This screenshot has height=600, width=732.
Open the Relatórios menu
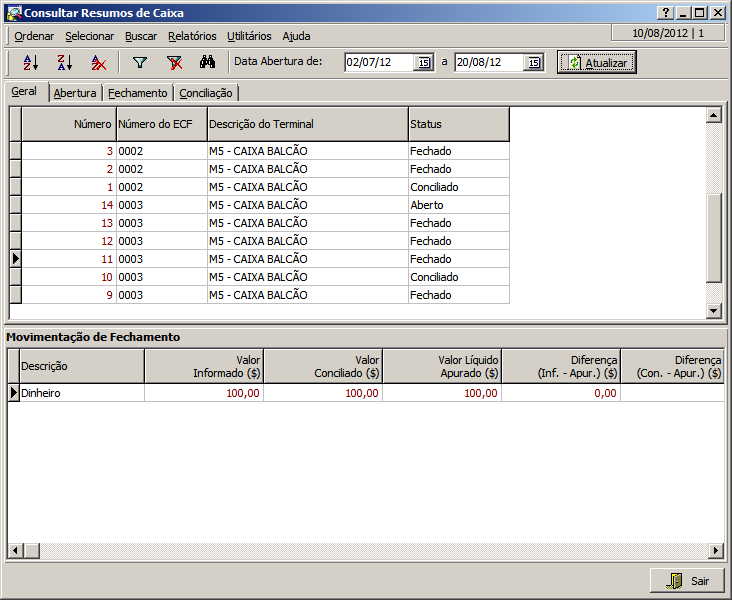click(x=192, y=36)
